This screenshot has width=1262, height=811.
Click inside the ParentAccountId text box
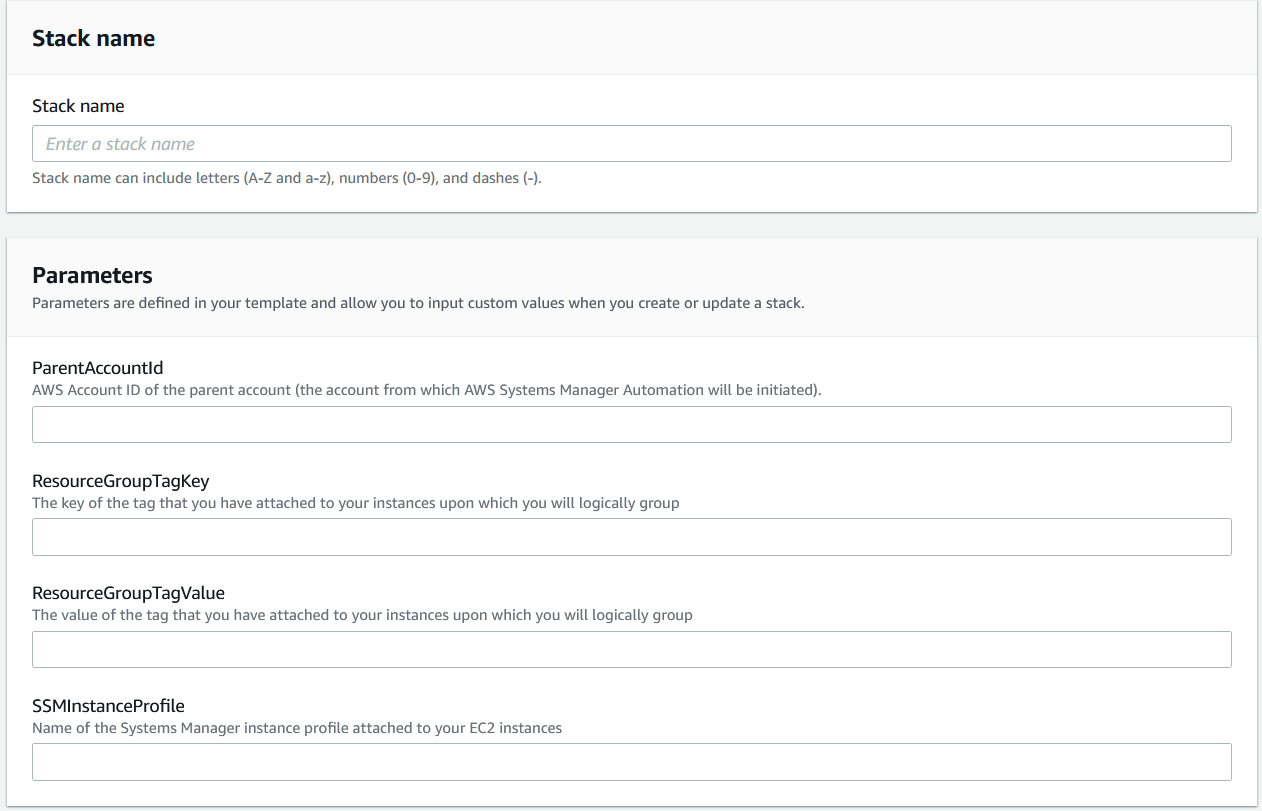coord(630,424)
